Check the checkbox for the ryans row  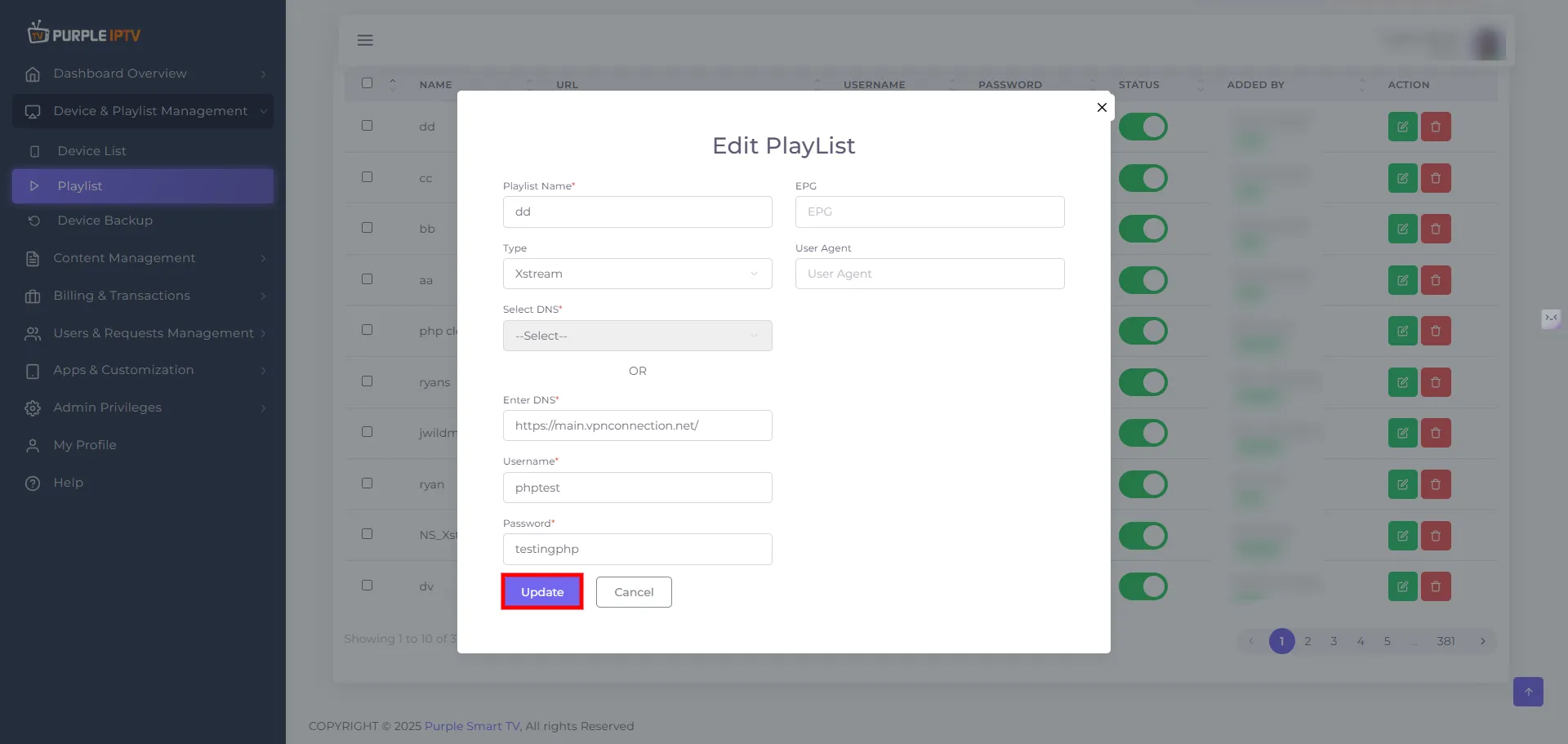pyautogui.click(x=367, y=381)
